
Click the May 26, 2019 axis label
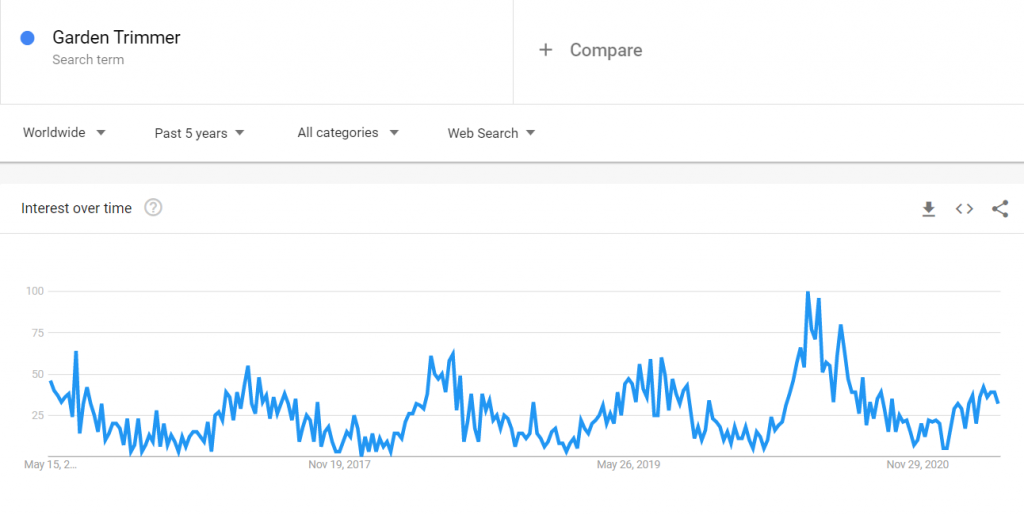point(628,465)
